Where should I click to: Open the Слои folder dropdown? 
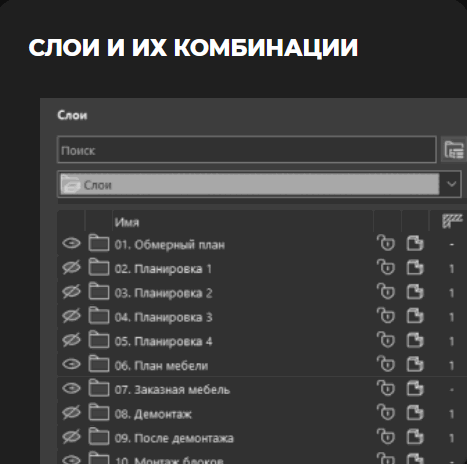pyautogui.click(x=259, y=184)
